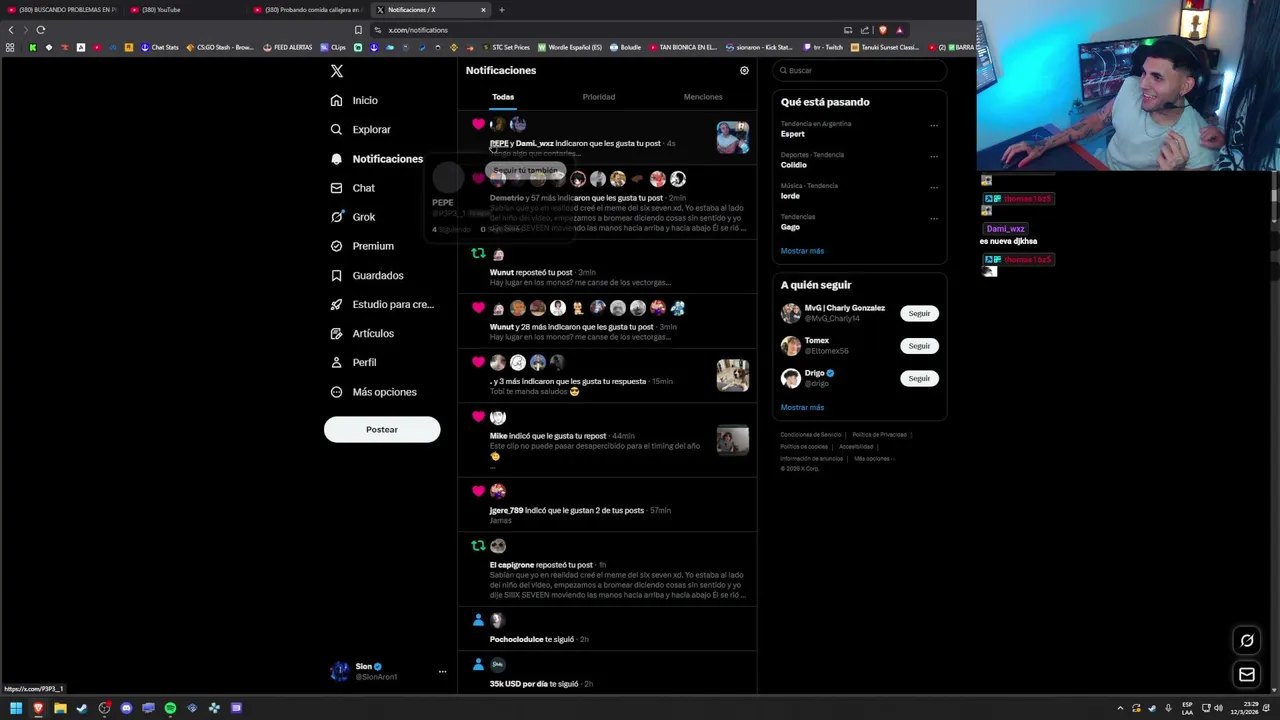Viewport: 1280px width, 720px height.
Task: Switch to Prioridad tab
Action: [x=599, y=97]
